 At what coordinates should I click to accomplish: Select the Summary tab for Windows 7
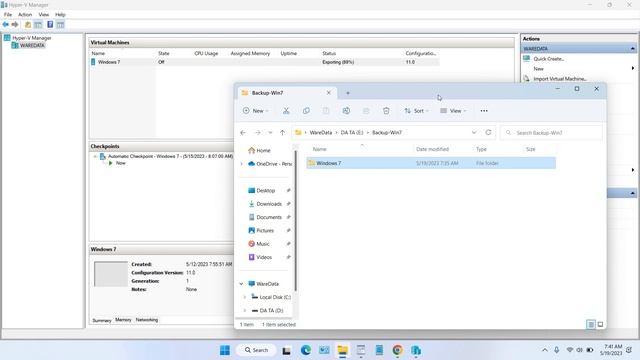coord(102,320)
